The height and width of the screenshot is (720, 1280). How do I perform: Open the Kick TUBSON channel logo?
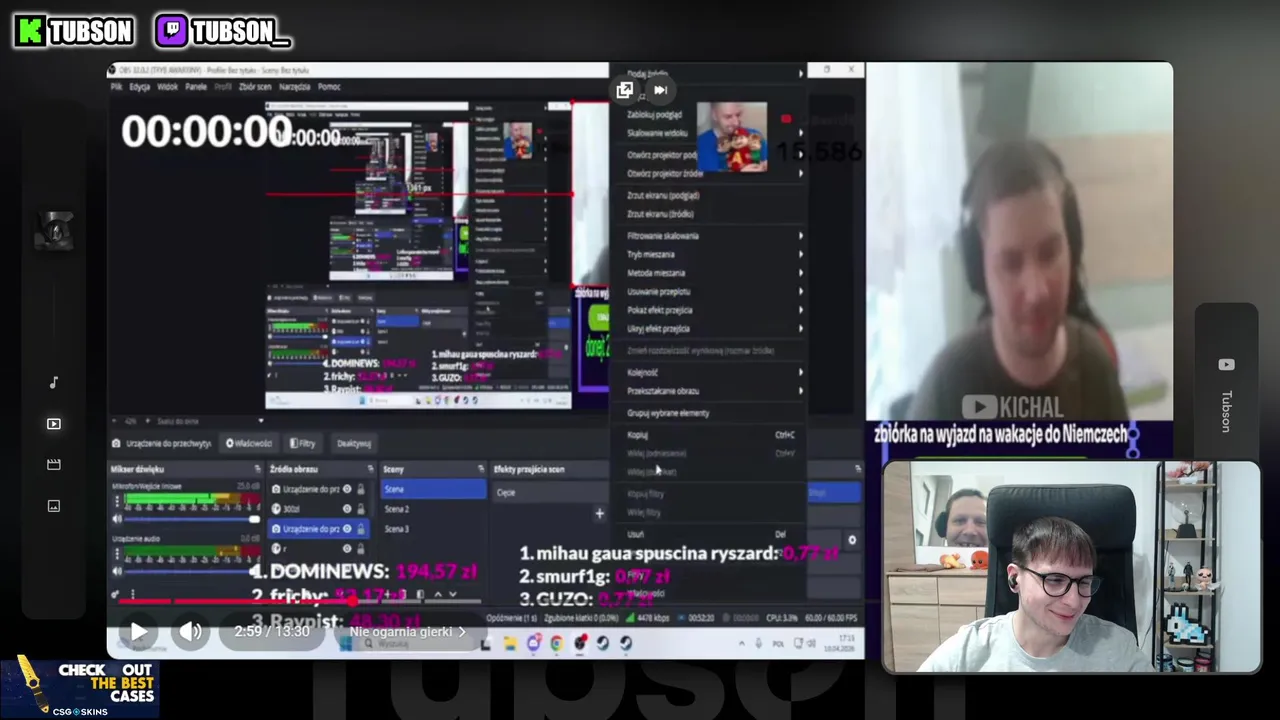point(75,32)
